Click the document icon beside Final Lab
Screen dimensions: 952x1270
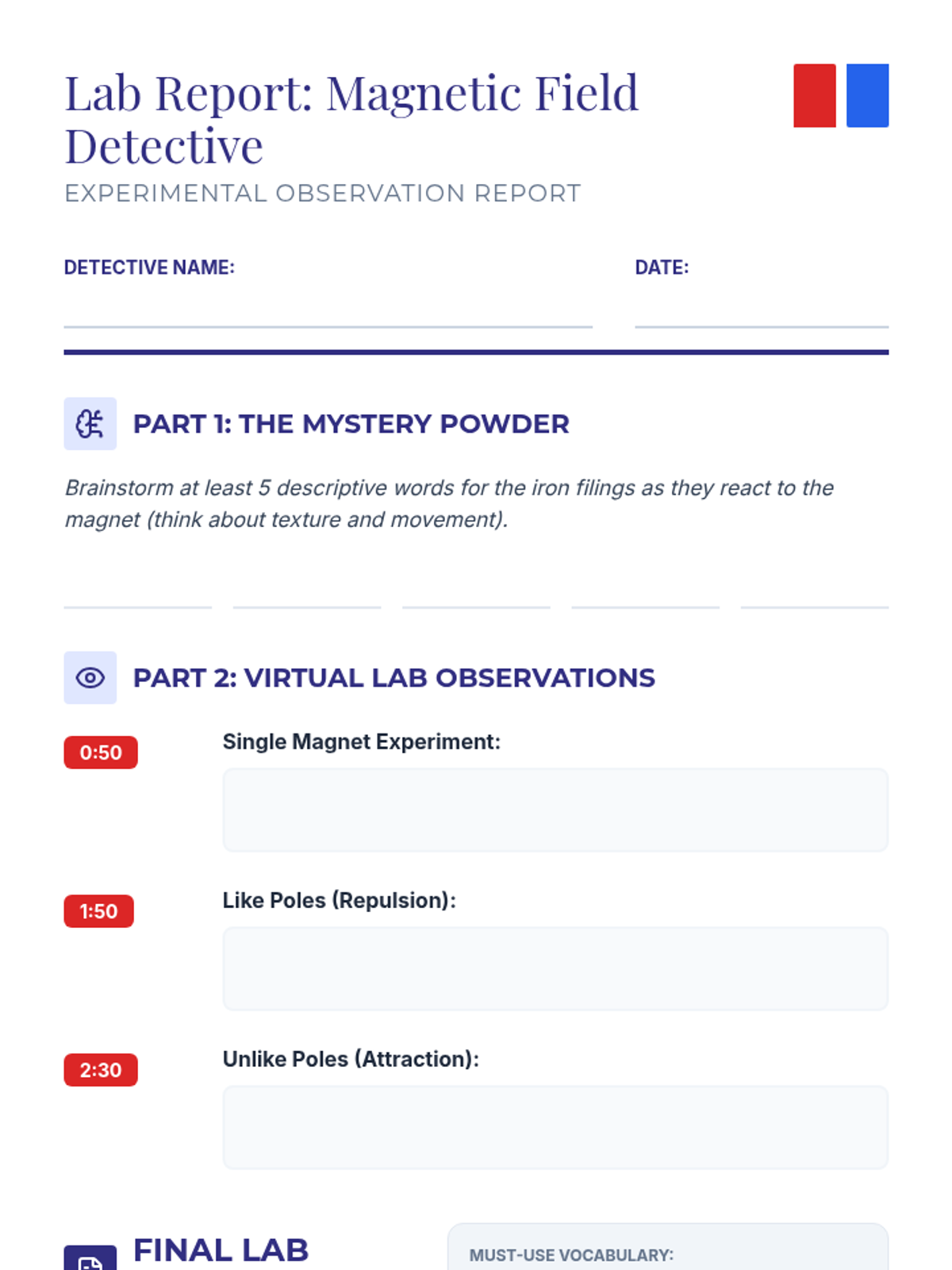90,1260
